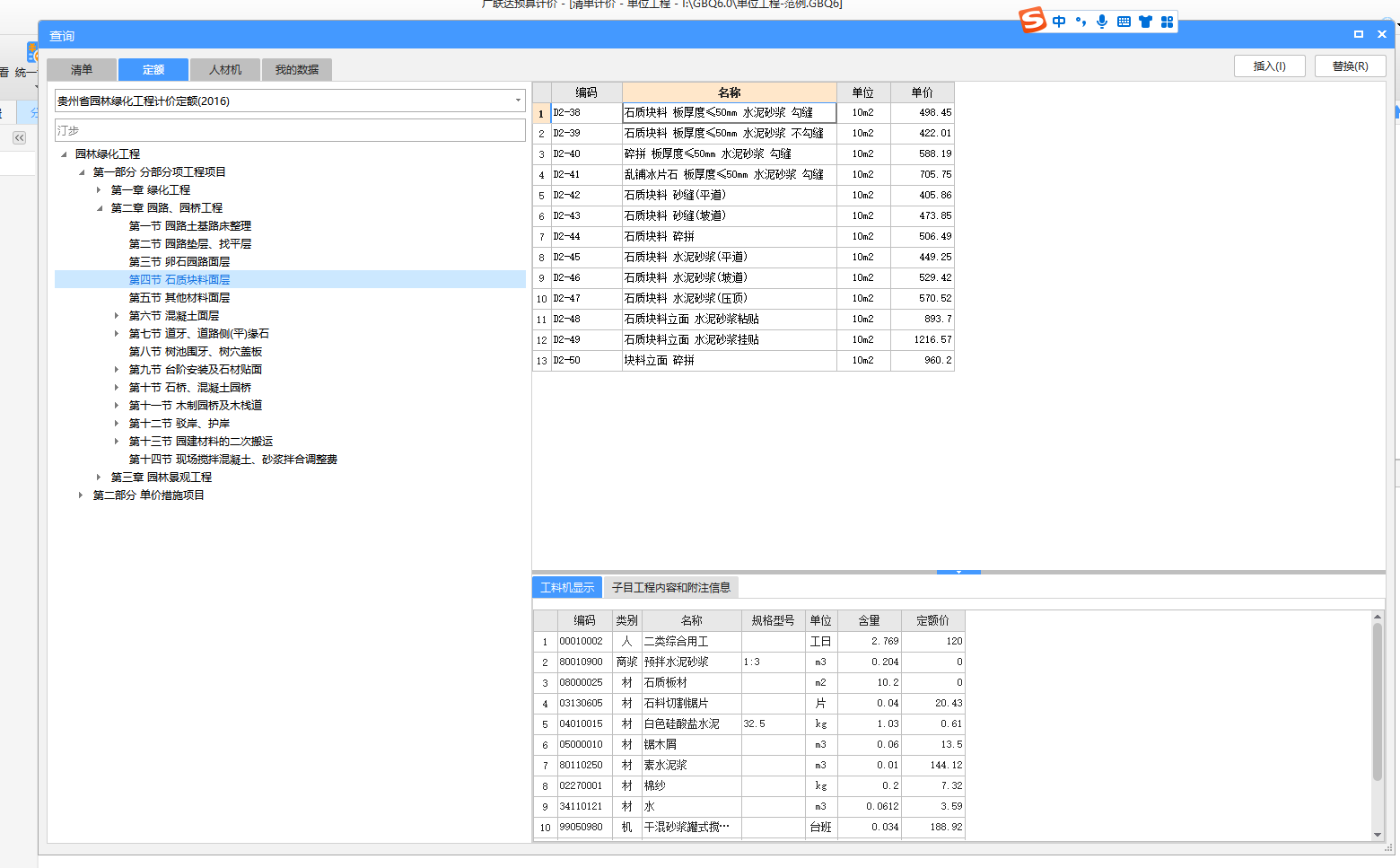Select quota row D2-38
Screen dimensions: 1400x868
(x=743, y=112)
